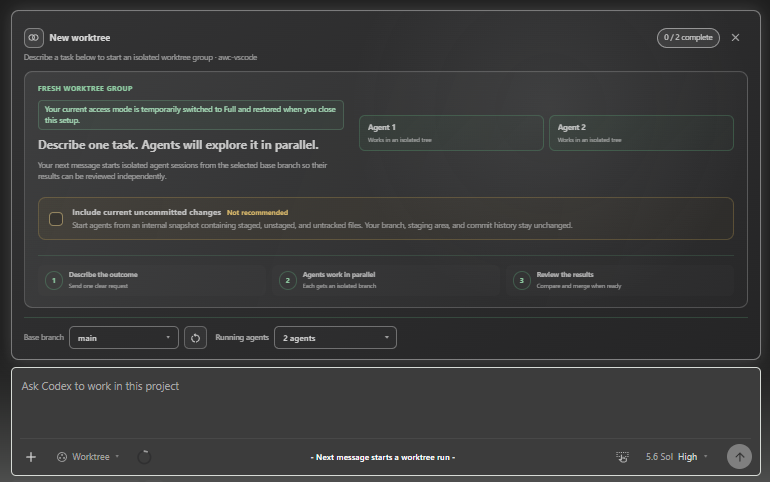Click the keyboard pointer icon
The height and width of the screenshot is (482, 770).
pyautogui.click(x=622, y=457)
